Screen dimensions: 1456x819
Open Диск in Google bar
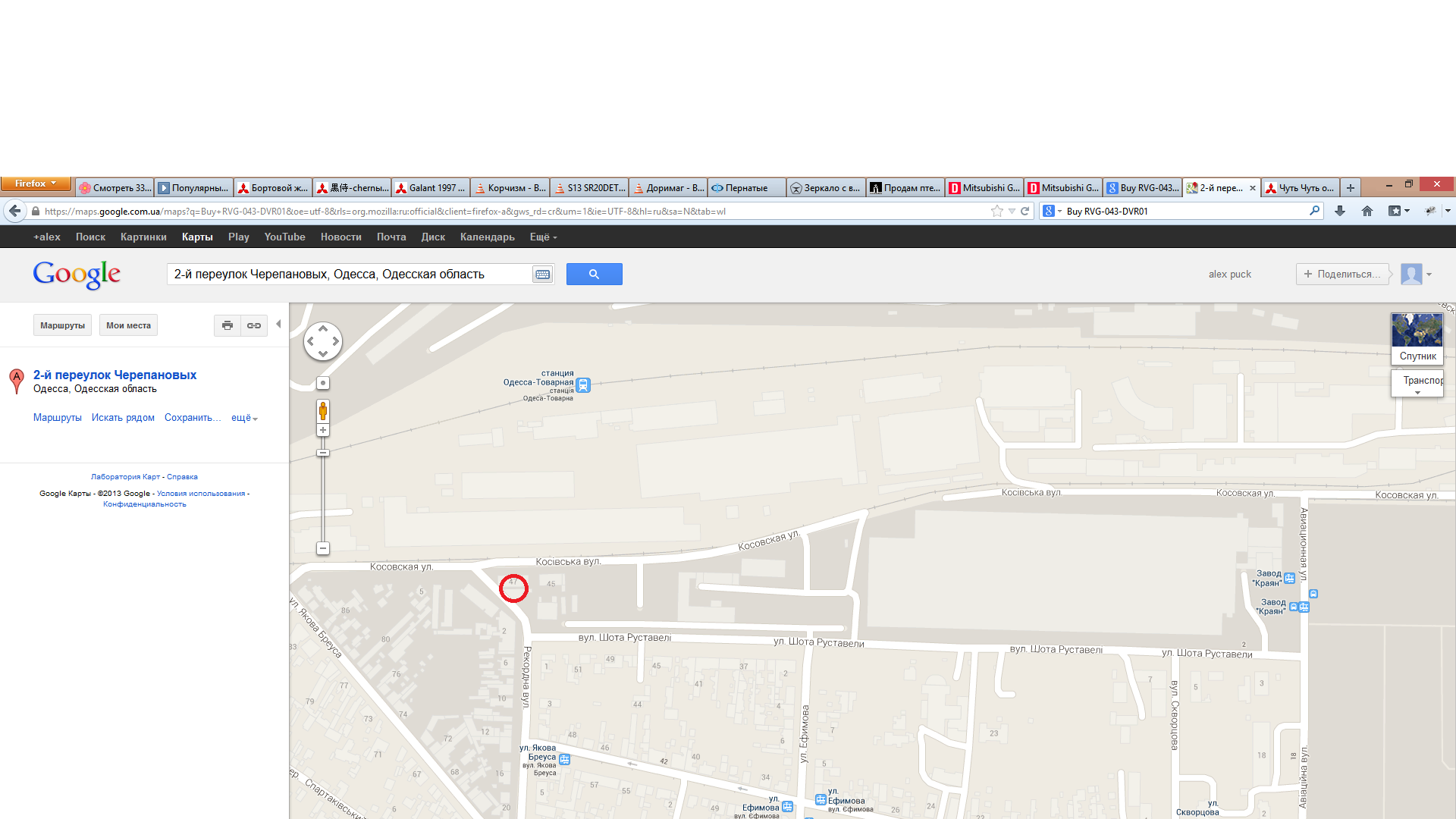[433, 237]
